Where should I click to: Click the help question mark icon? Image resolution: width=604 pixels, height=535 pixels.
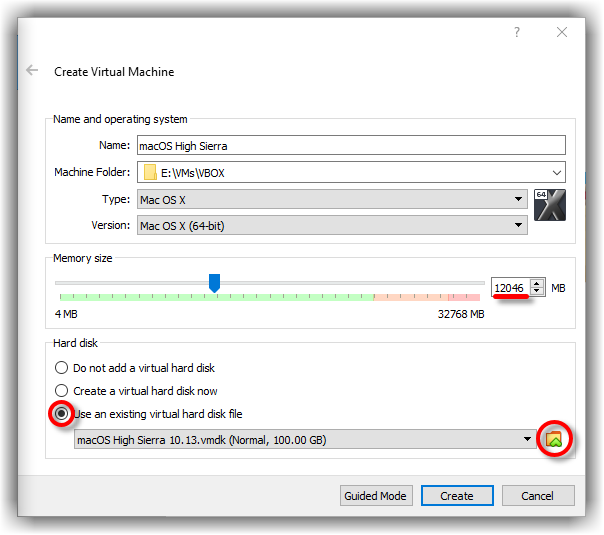click(x=517, y=32)
